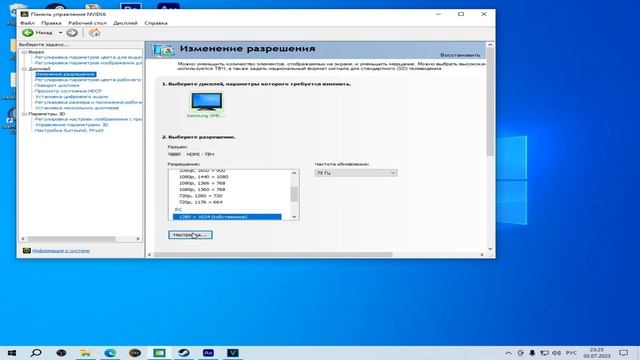Choose 1080p, 1366 × 768 resolution
Screen dimensions: 640x360
(202, 183)
